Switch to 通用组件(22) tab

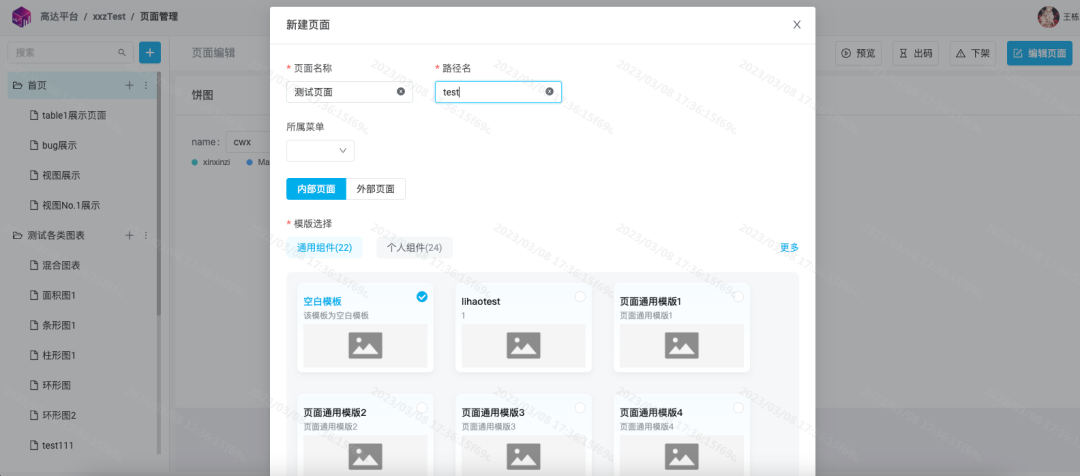point(324,247)
